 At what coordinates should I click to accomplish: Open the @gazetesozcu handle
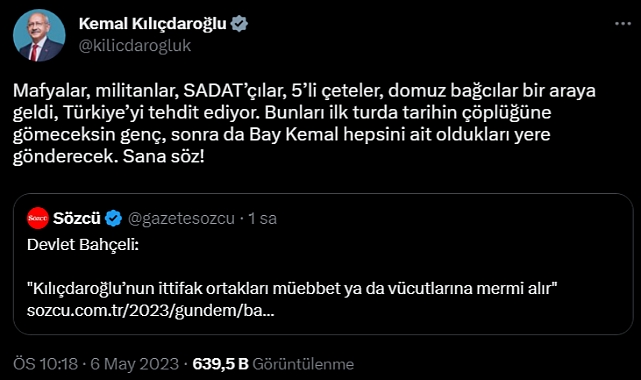[182, 219]
